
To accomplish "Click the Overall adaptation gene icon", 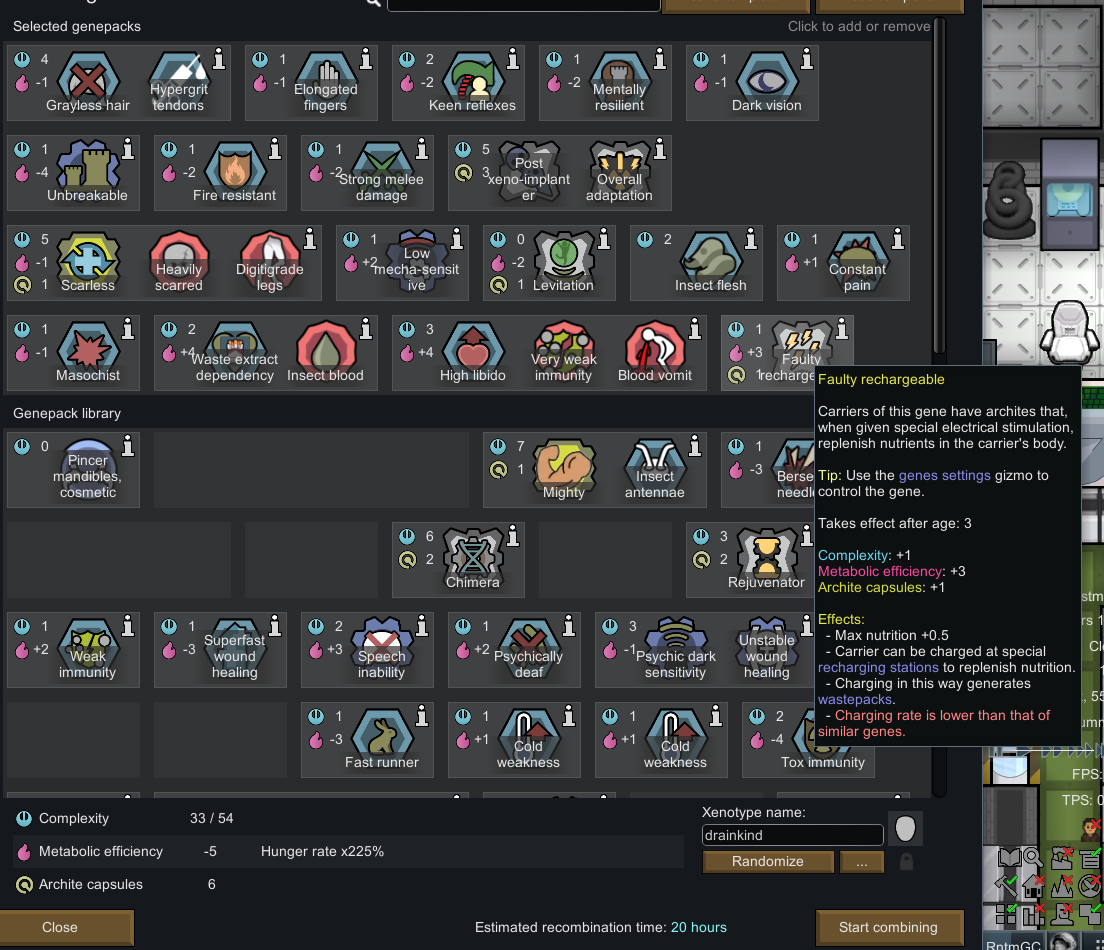I will click(620, 173).
